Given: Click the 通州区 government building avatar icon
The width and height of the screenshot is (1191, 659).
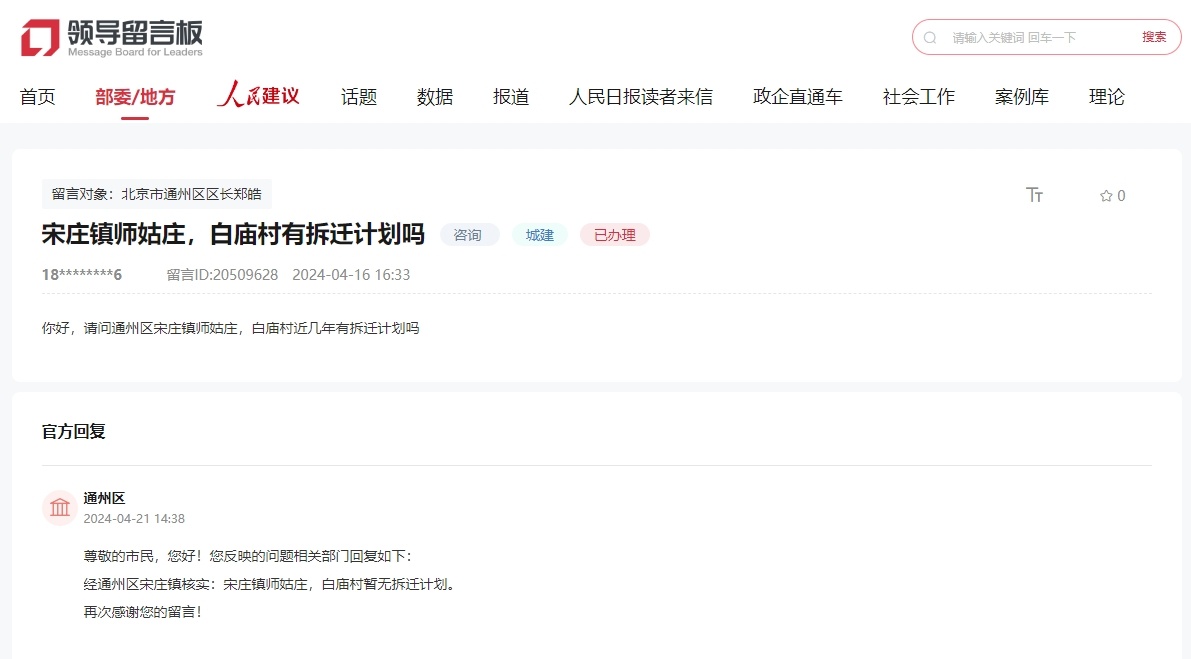Looking at the screenshot, I should point(60,508).
